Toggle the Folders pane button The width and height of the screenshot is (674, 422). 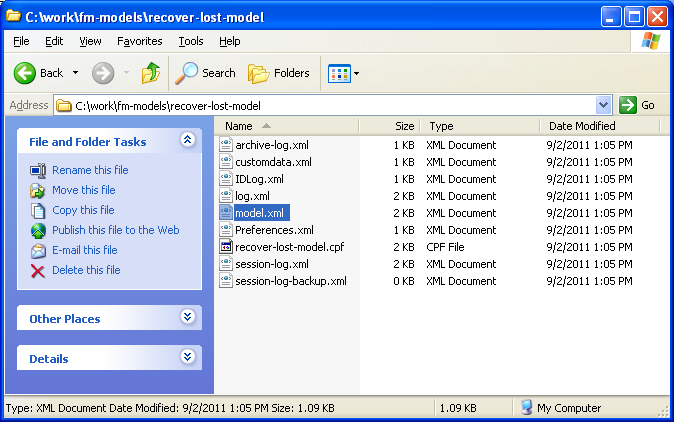[279, 73]
